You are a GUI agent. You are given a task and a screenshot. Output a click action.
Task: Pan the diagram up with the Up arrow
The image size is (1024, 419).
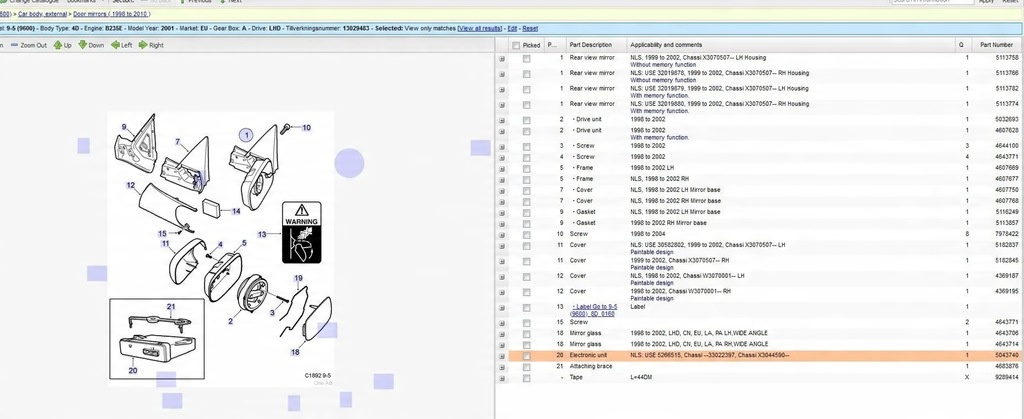58,45
